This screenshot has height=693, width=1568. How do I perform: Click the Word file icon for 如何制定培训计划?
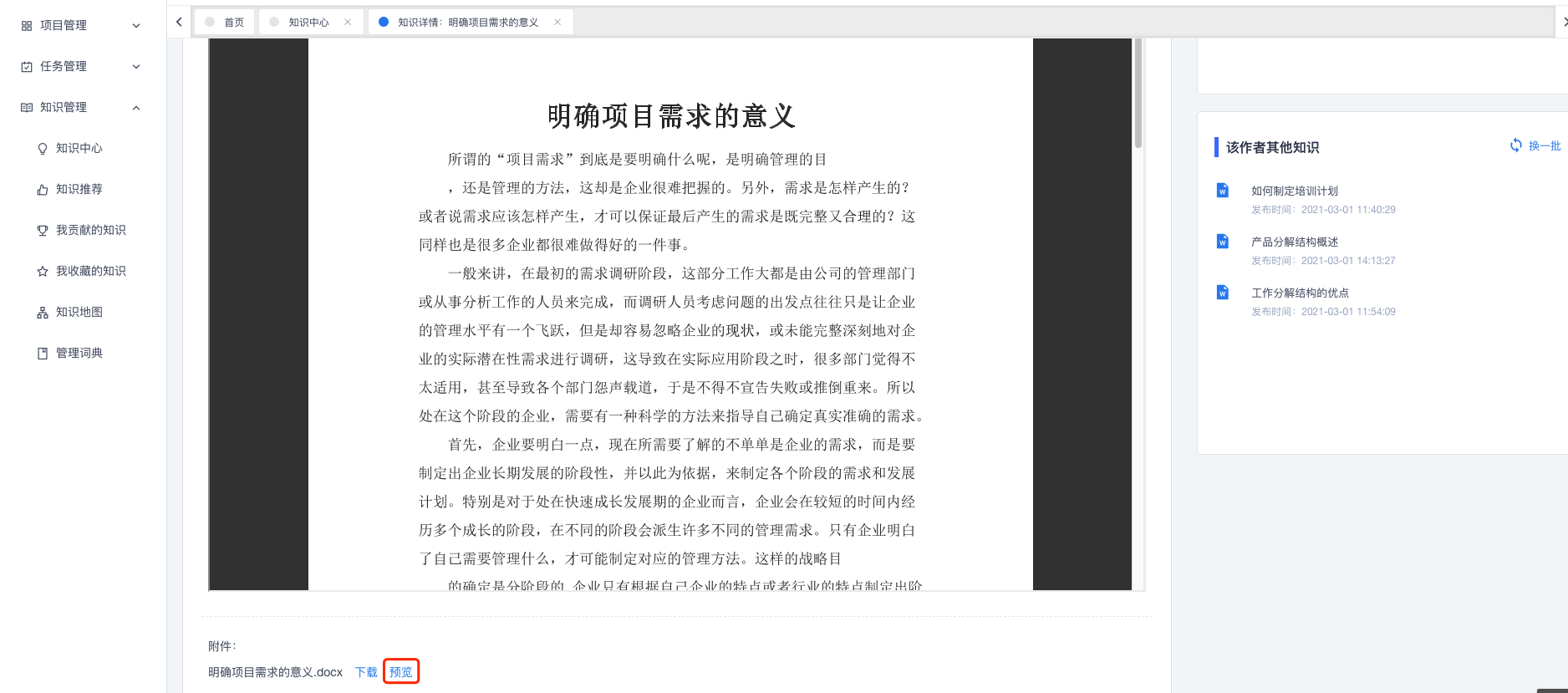coord(1223,191)
